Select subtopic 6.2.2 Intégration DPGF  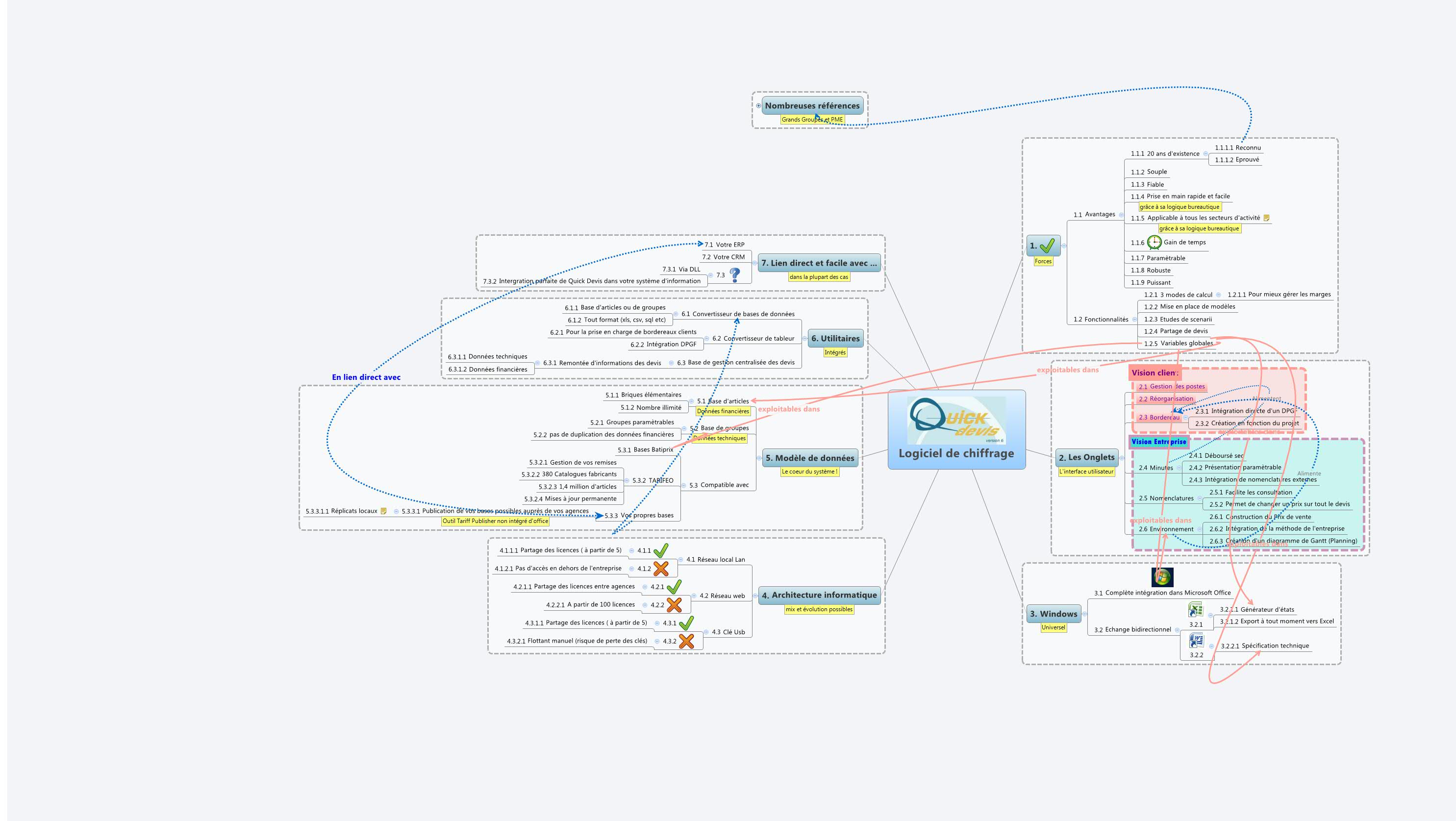click(x=664, y=344)
